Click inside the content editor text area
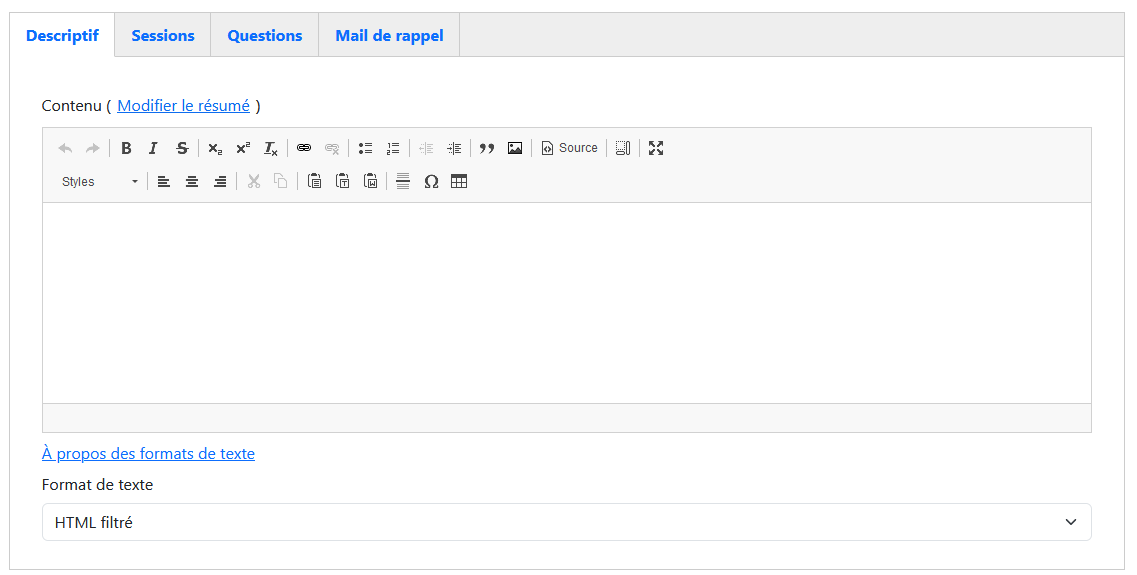 [x=566, y=302]
